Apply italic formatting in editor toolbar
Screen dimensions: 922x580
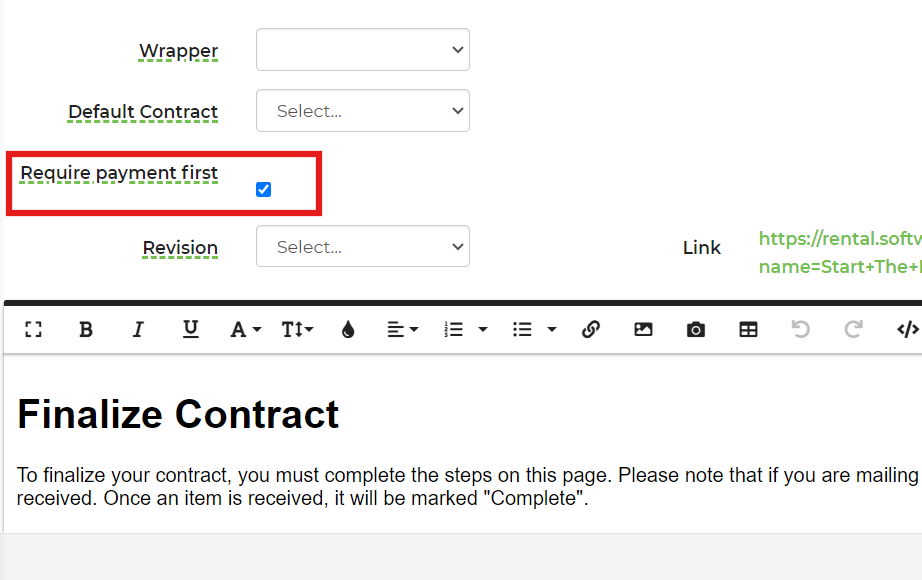click(x=138, y=330)
